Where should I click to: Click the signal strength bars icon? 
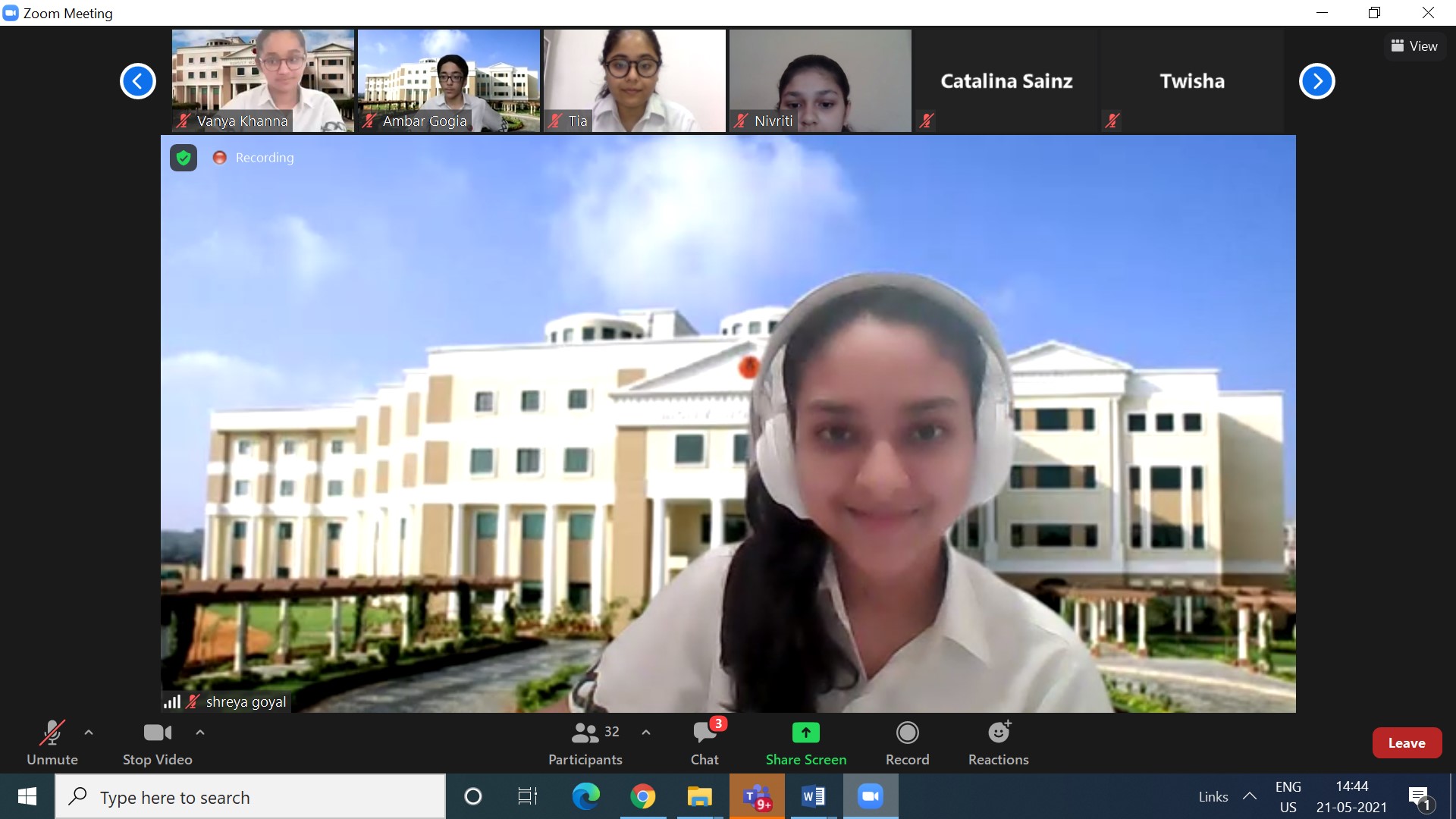[172, 701]
